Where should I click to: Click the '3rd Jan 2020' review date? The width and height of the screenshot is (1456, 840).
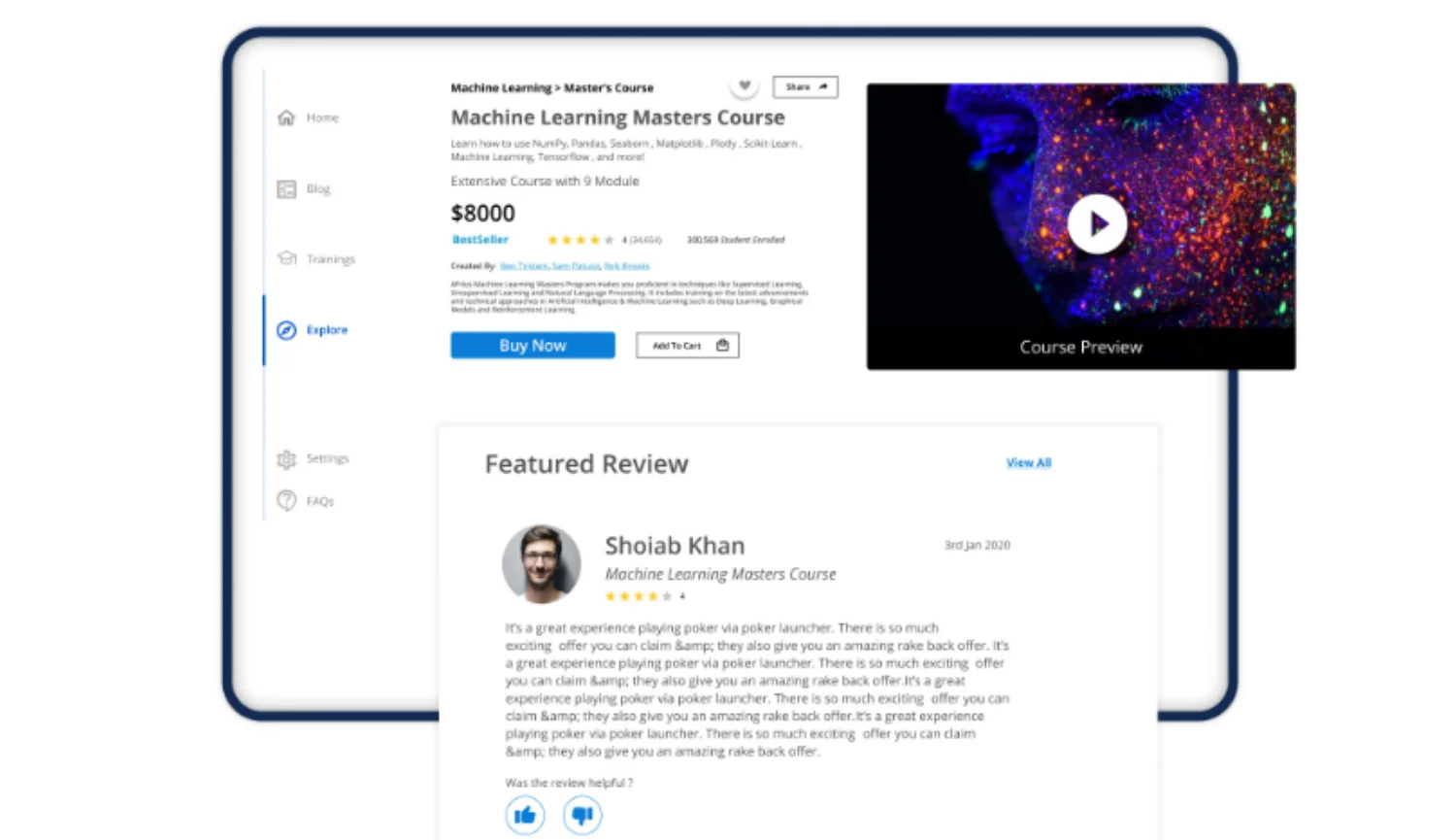click(x=977, y=545)
